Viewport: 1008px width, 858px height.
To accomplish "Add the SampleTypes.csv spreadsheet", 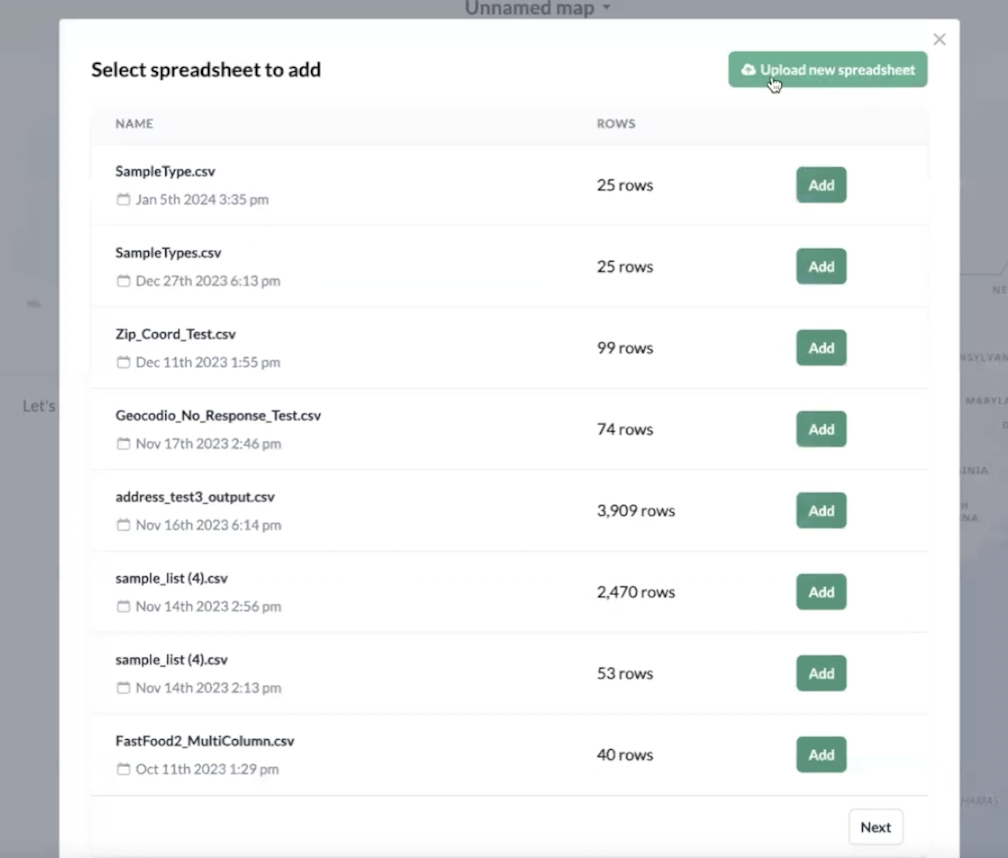I will point(821,267).
